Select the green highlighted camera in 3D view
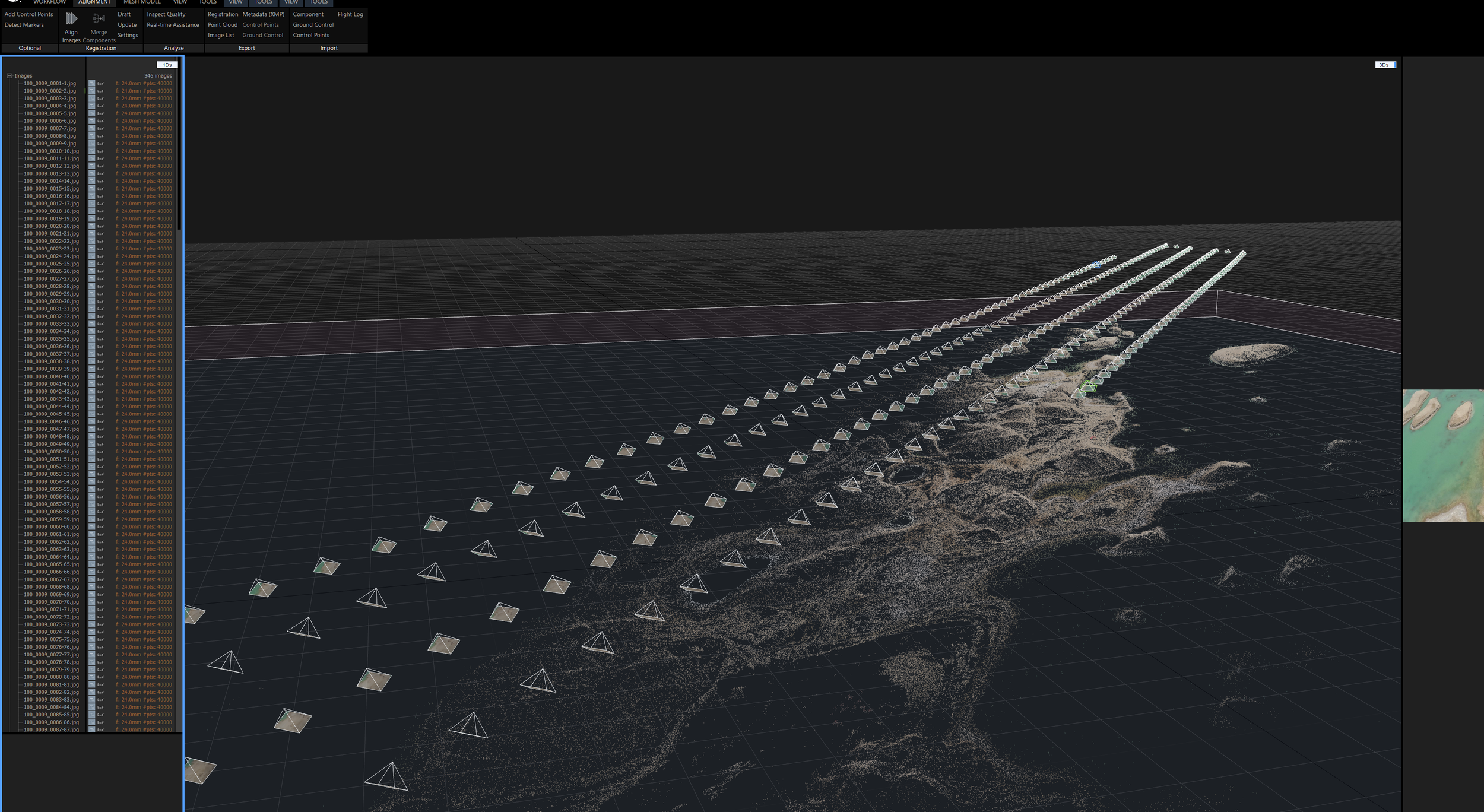1484x812 pixels. coord(1087,387)
